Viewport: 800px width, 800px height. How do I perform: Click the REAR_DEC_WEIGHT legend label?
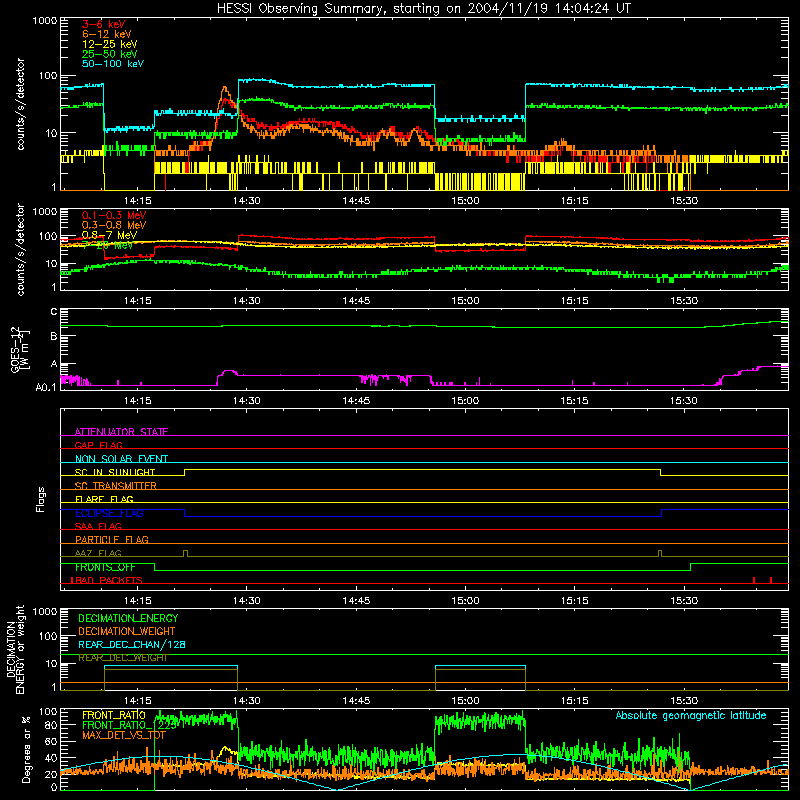122,658
